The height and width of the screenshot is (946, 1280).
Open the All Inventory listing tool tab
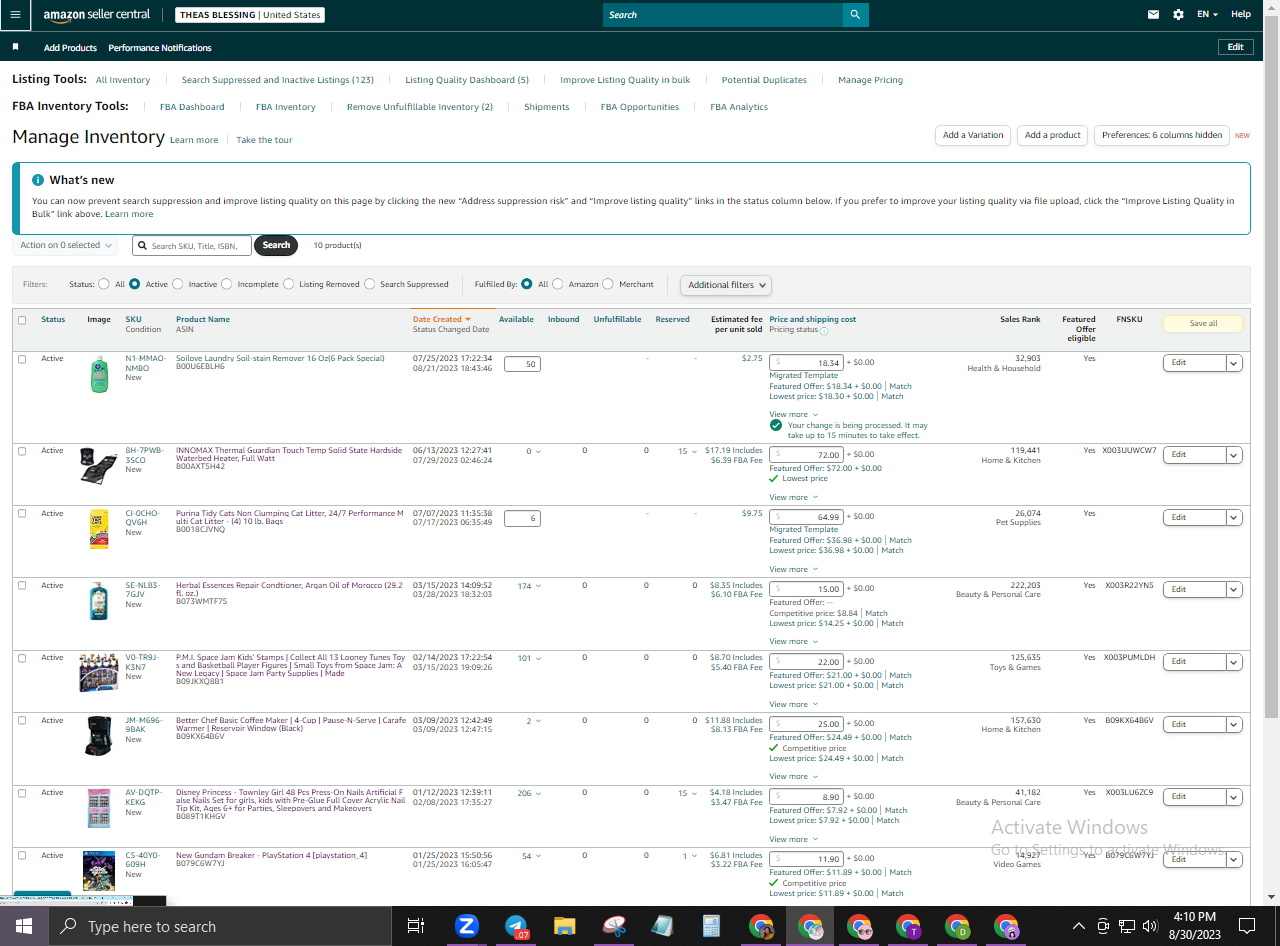click(123, 80)
